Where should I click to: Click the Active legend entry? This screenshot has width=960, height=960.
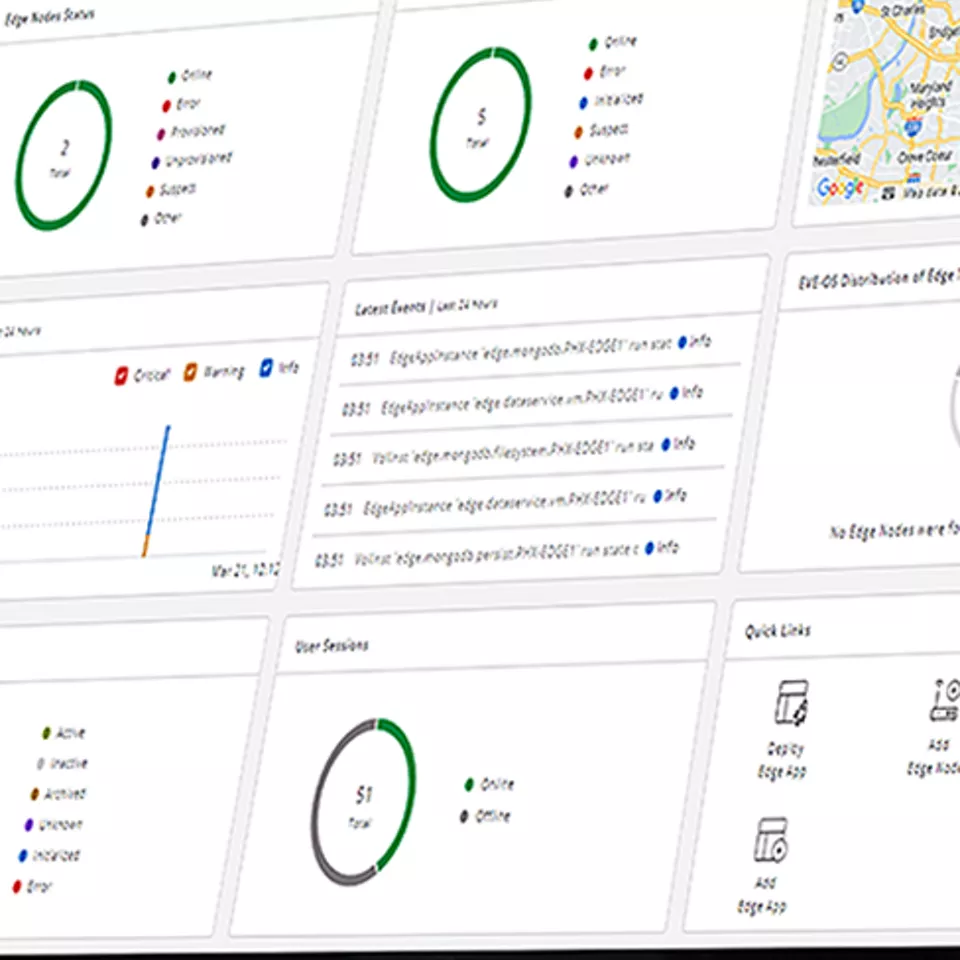pos(64,733)
